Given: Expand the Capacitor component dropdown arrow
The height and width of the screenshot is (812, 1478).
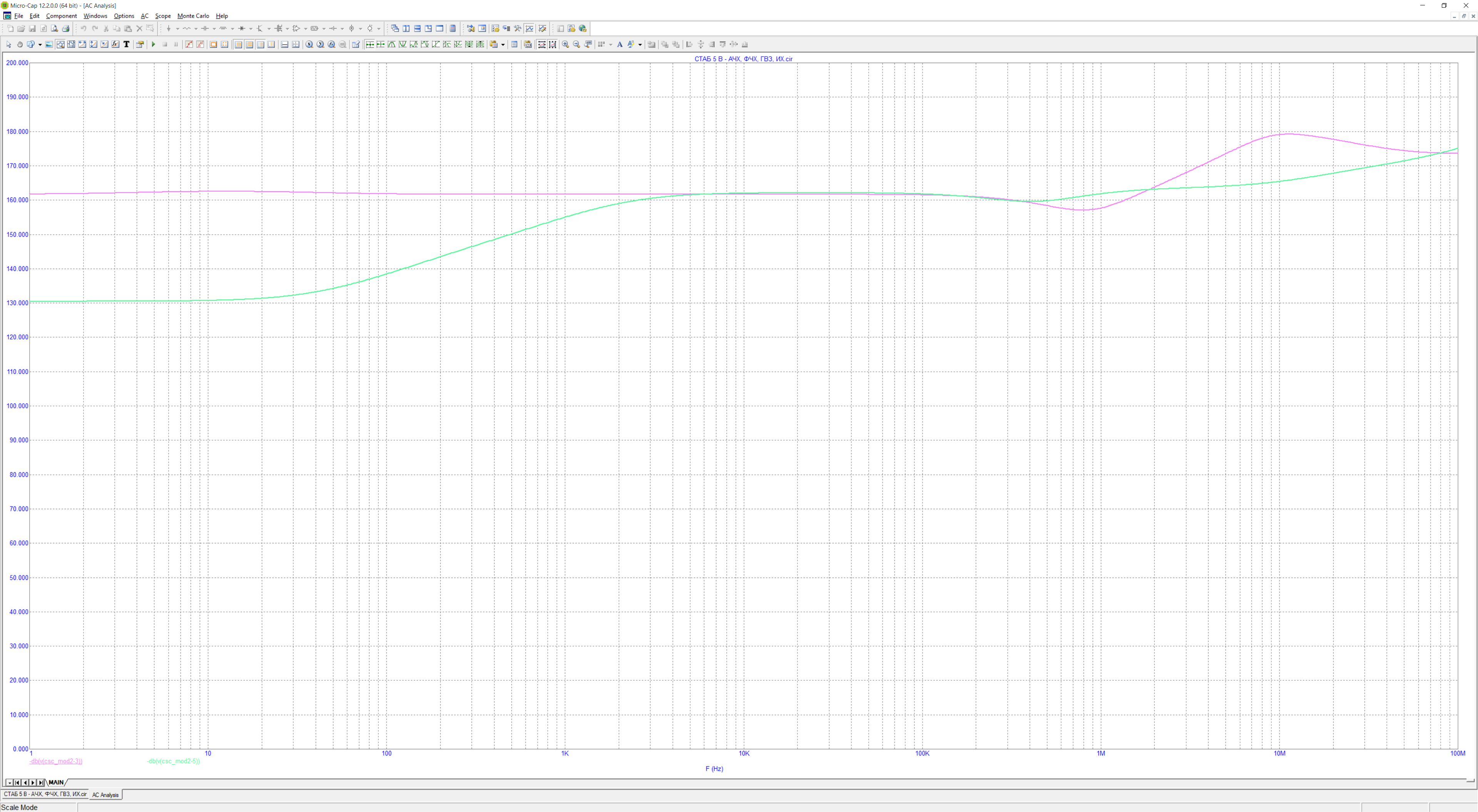Looking at the screenshot, I should pyautogui.click(x=214, y=29).
